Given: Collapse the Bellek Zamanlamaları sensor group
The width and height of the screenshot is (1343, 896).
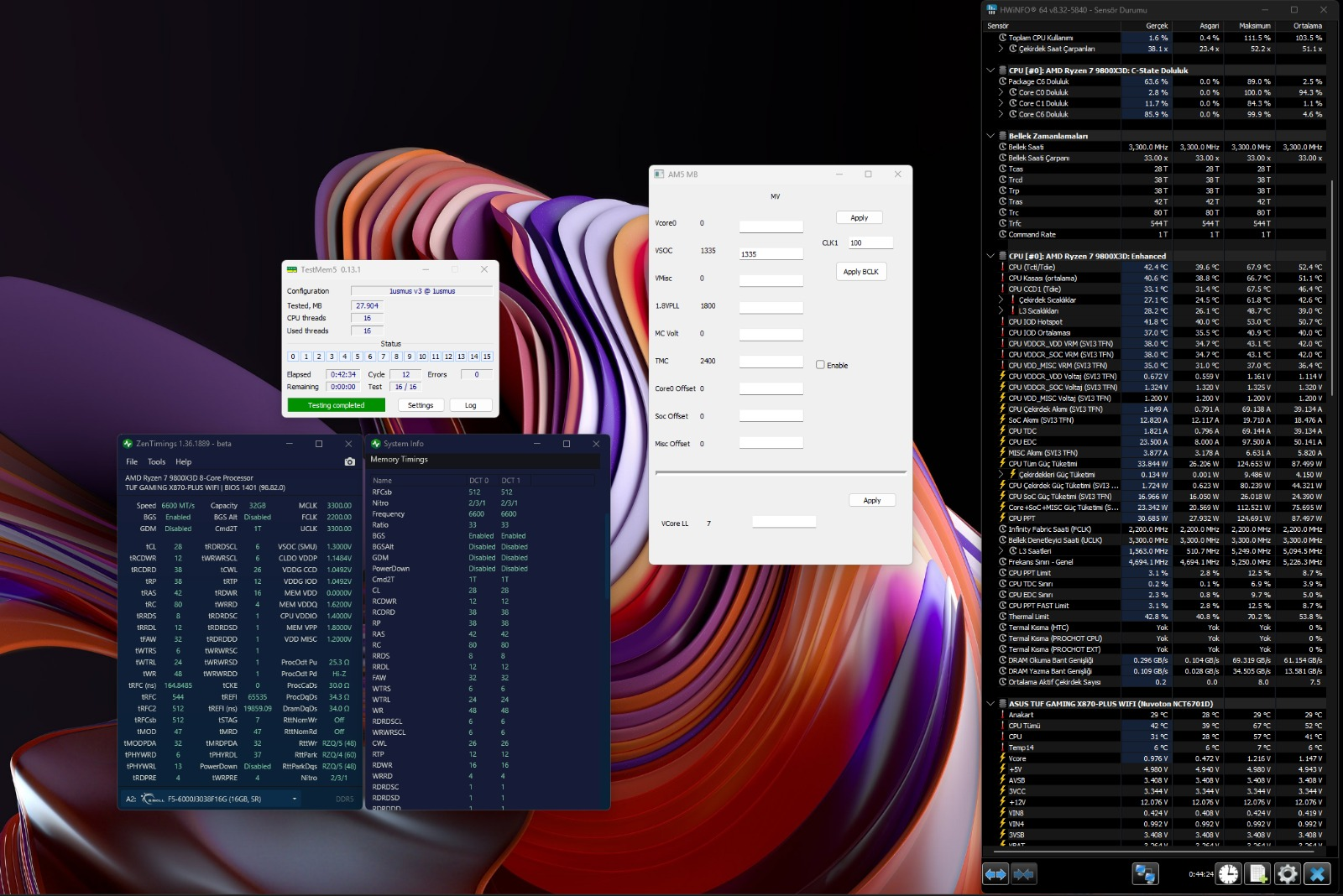Looking at the screenshot, I should pyautogui.click(x=990, y=136).
